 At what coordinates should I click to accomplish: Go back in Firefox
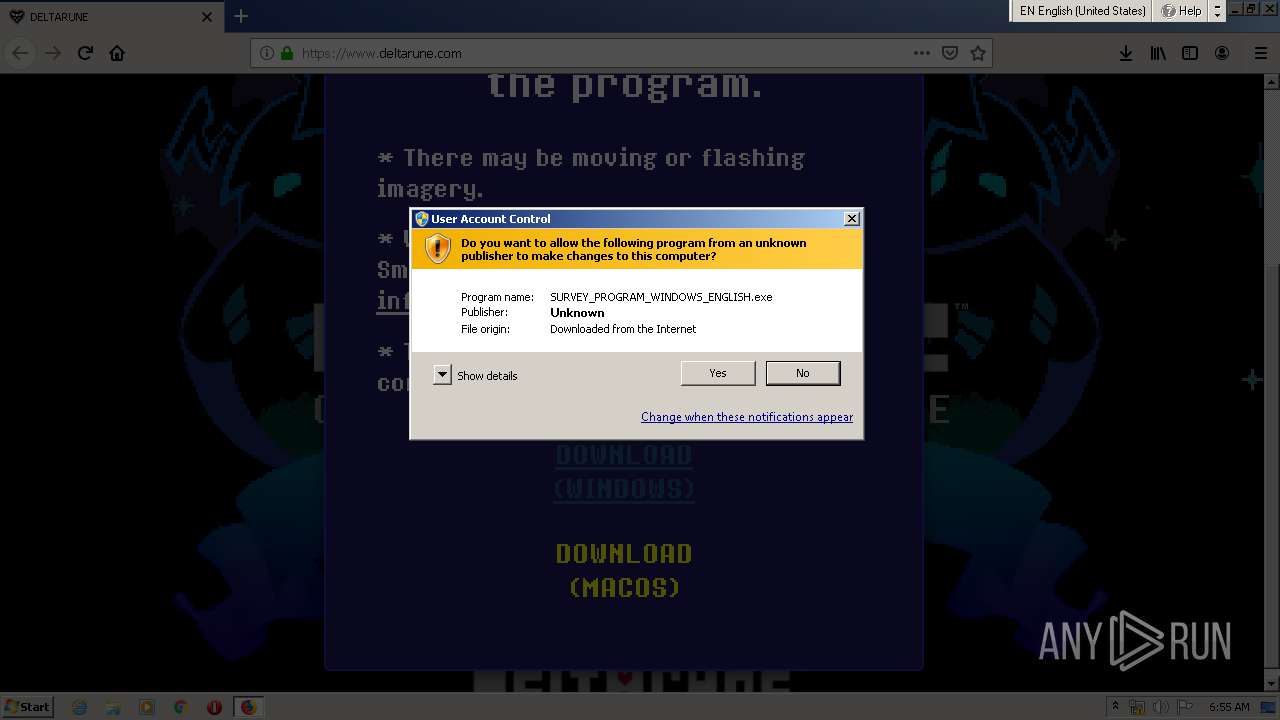tap(21, 53)
